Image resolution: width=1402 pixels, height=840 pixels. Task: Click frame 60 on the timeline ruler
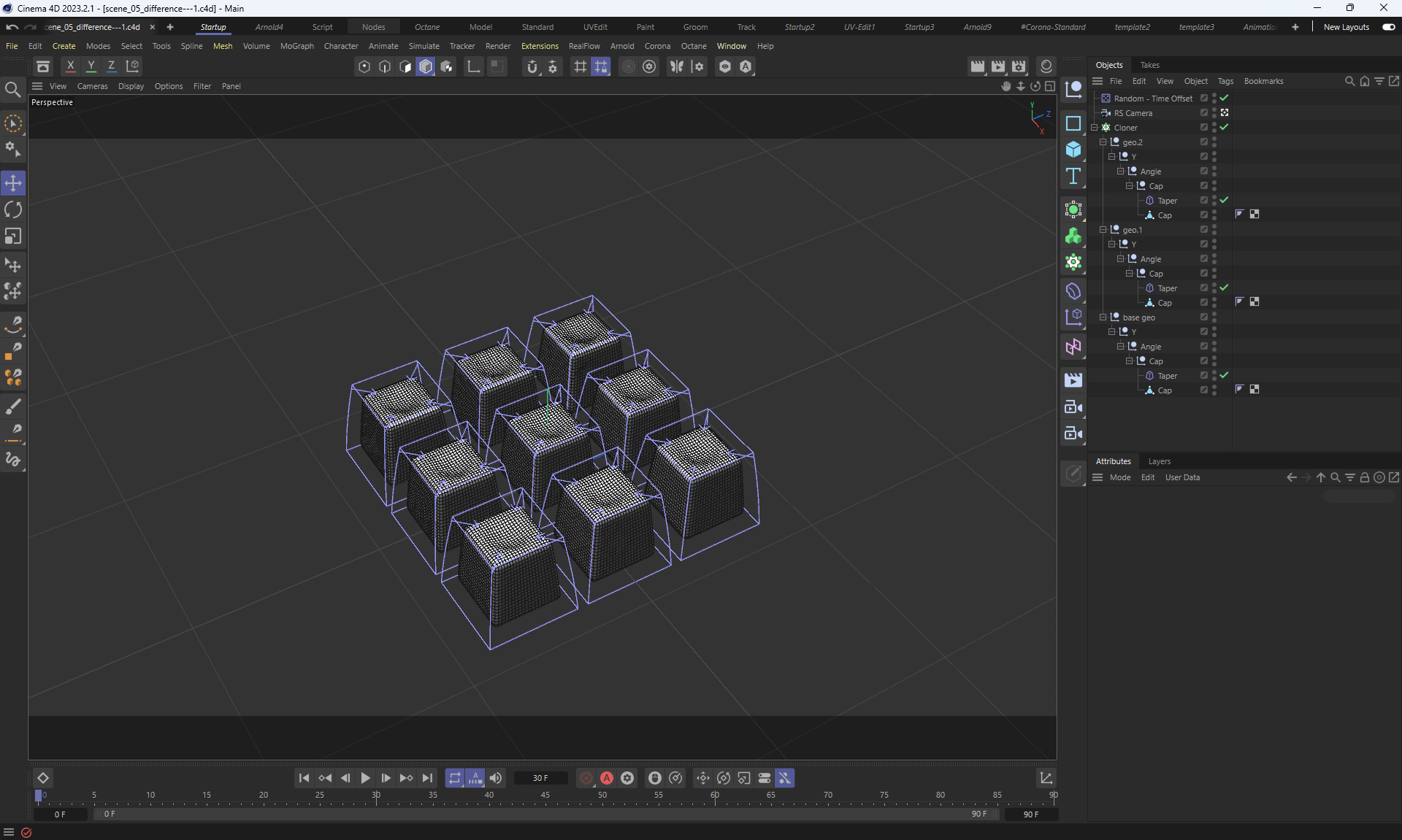(715, 796)
